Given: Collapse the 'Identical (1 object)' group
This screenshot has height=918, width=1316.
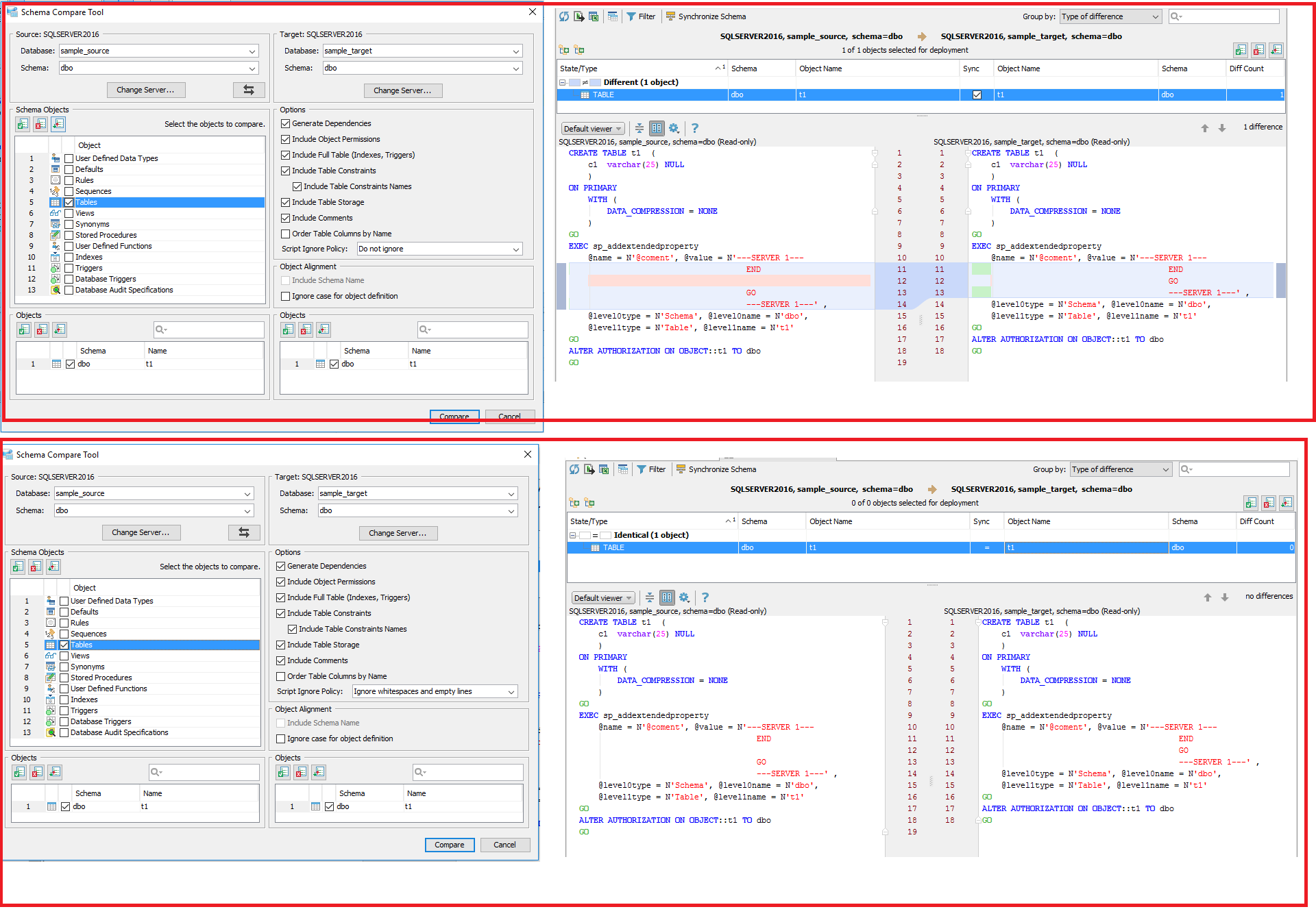Looking at the screenshot, I should (573, 535).
